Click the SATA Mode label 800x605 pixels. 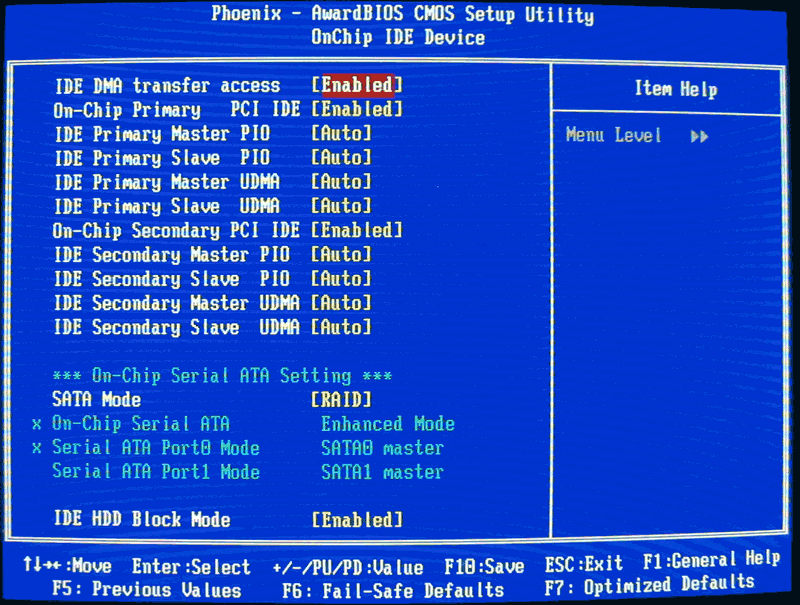pyautogui.click(x=96, y=399)
